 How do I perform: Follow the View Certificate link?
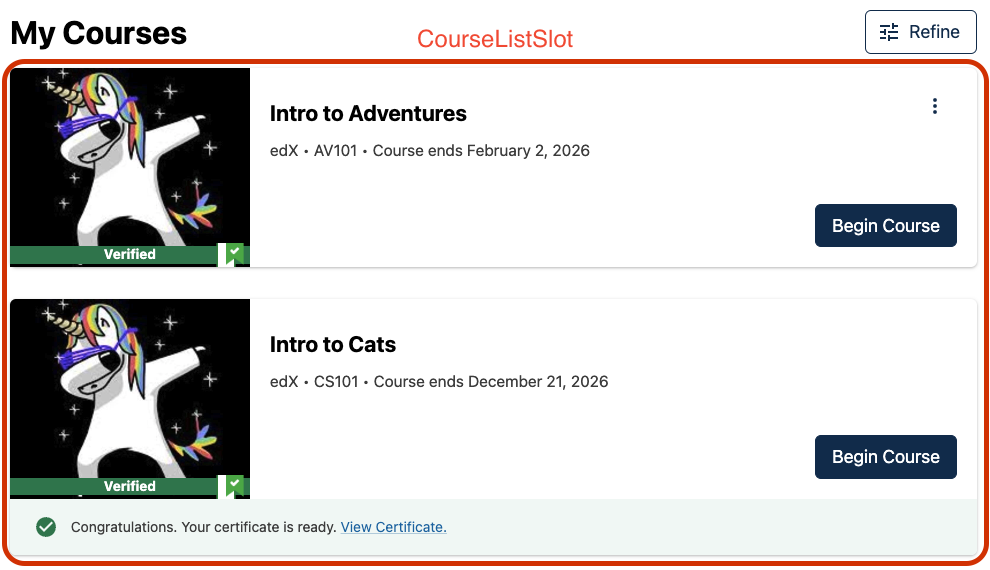tap(393, 527)
